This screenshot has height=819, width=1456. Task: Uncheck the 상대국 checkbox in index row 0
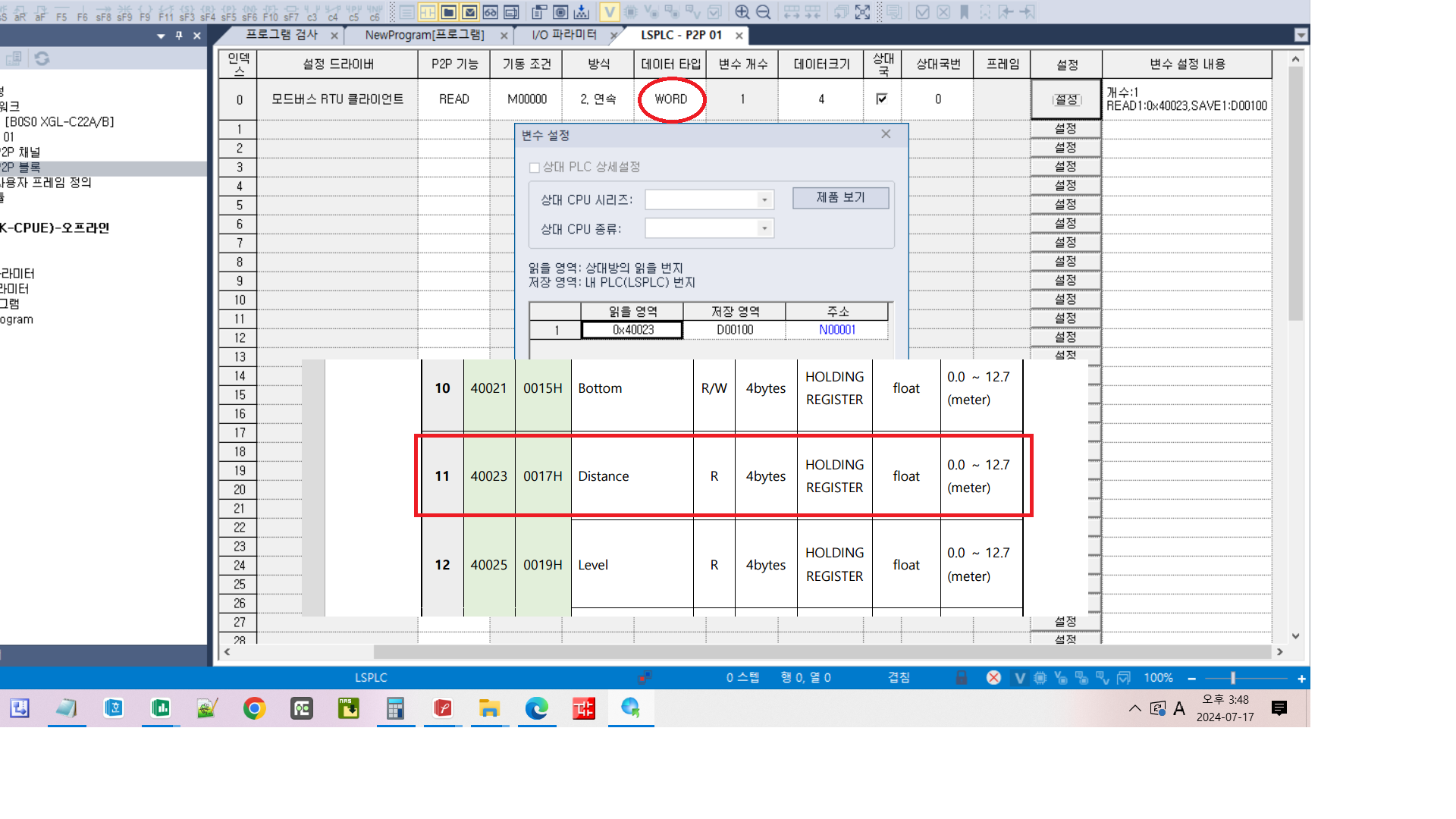(x=881, y=99)
